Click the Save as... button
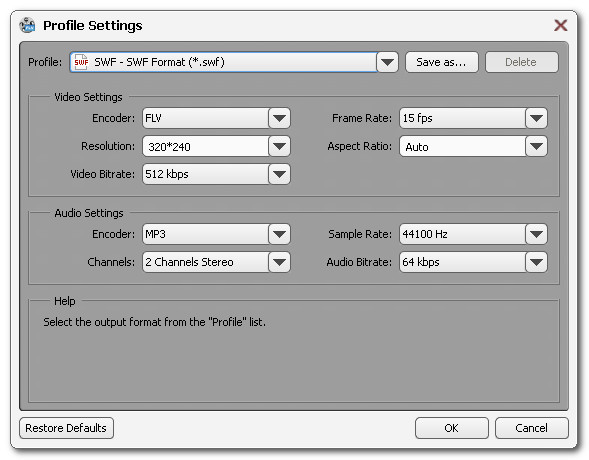 click(x=441, y=62)
